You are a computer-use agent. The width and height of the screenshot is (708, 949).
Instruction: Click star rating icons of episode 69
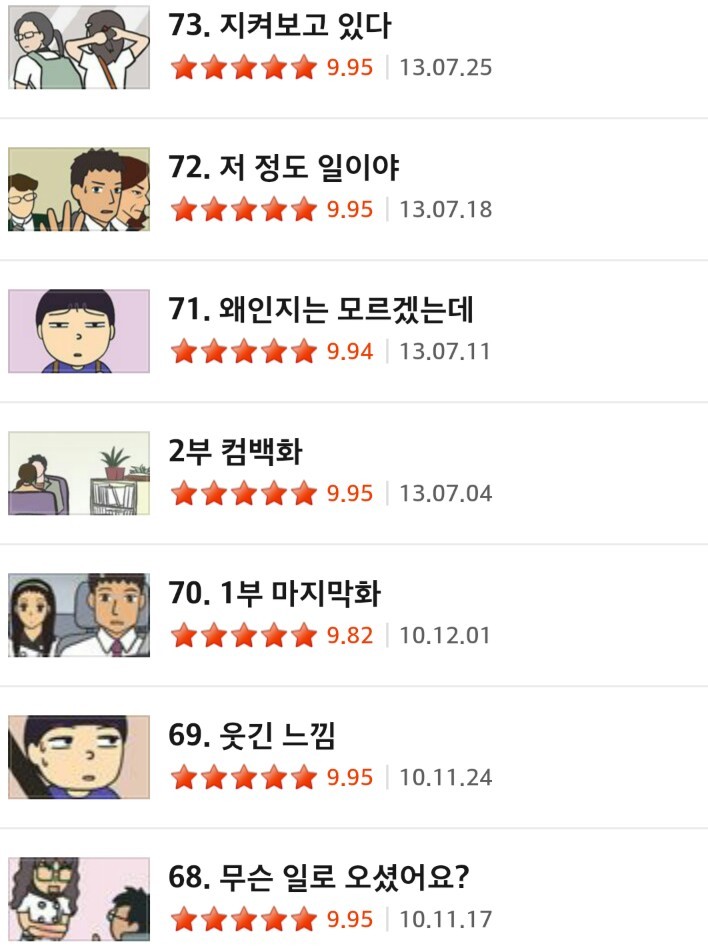click(244, 777)
